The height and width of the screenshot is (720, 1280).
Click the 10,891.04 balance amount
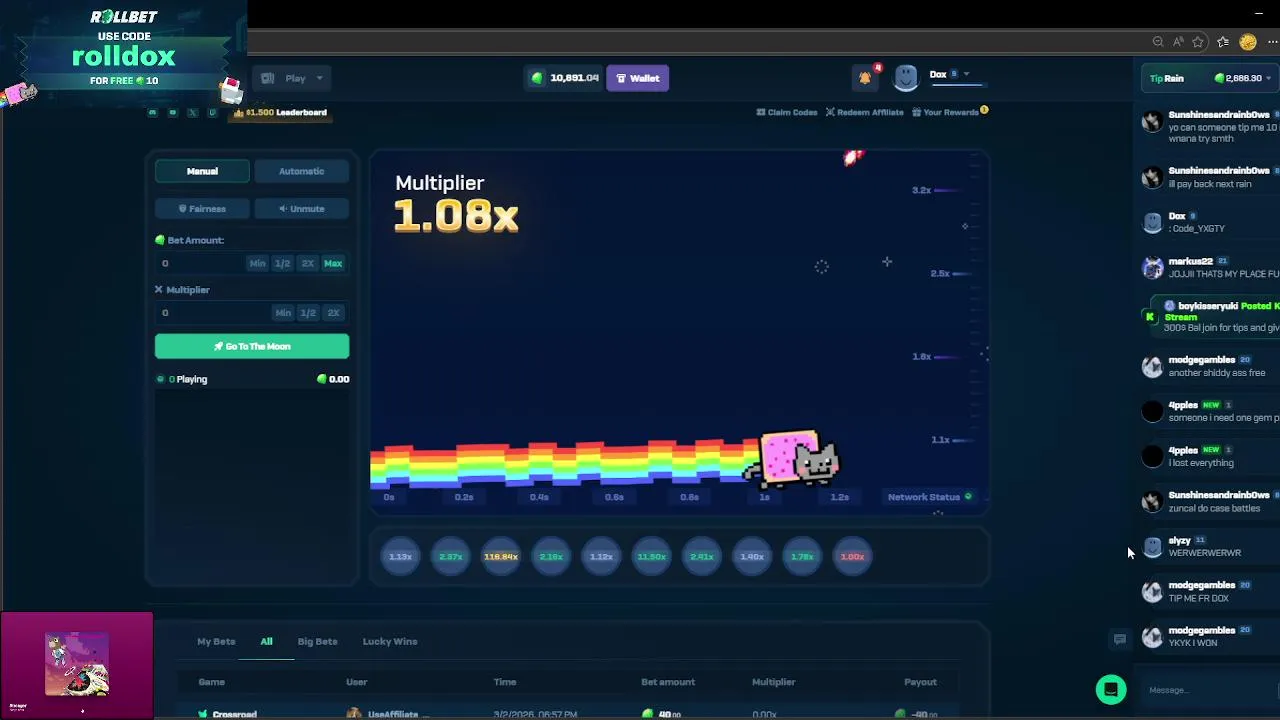(574, 78)
